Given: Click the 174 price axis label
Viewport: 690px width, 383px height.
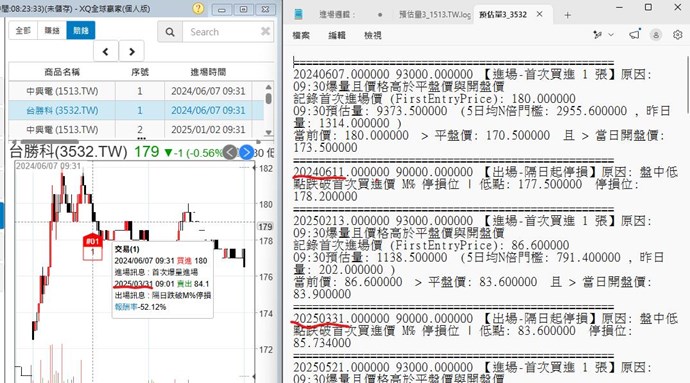Looking at the screenshot, I should (x=266, y=313).
